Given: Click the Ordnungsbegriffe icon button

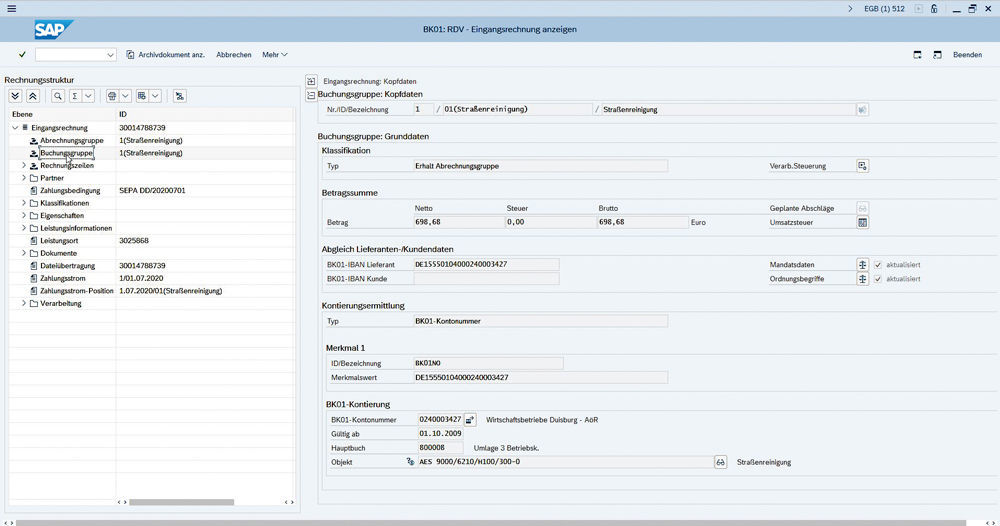Looking at the screenshot, I should coord(863,279).
